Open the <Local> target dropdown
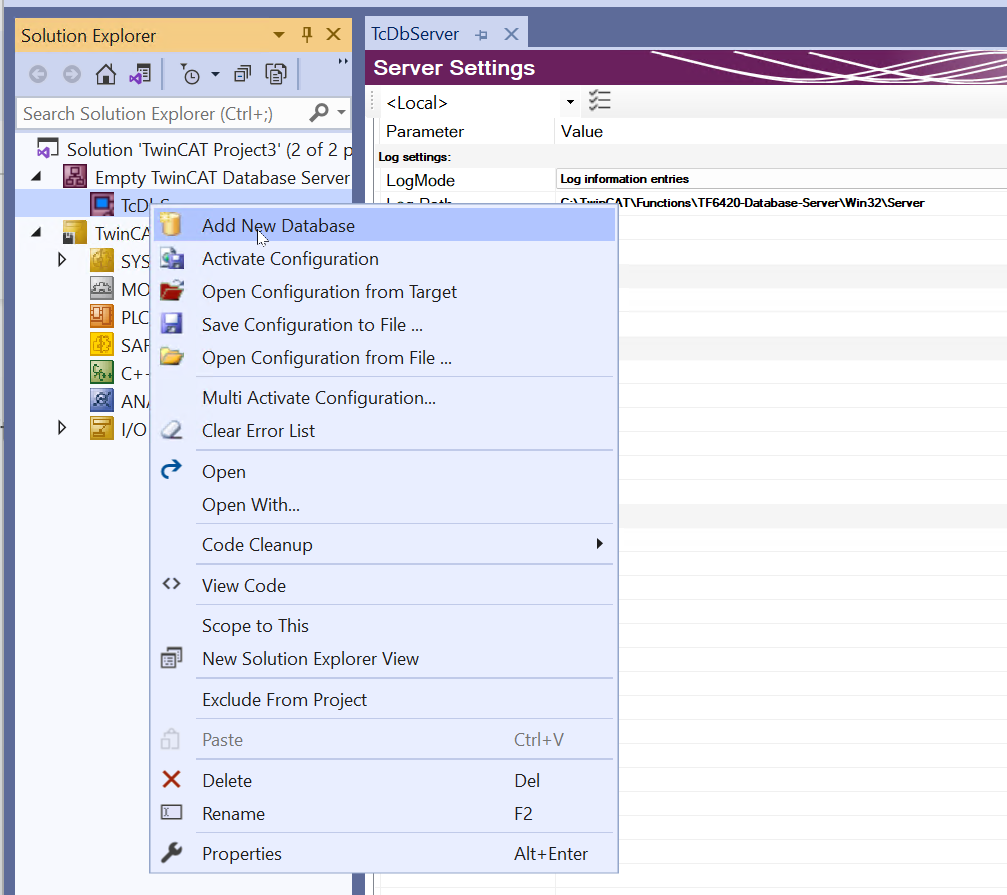1007x895 pixels. [570, 102]
